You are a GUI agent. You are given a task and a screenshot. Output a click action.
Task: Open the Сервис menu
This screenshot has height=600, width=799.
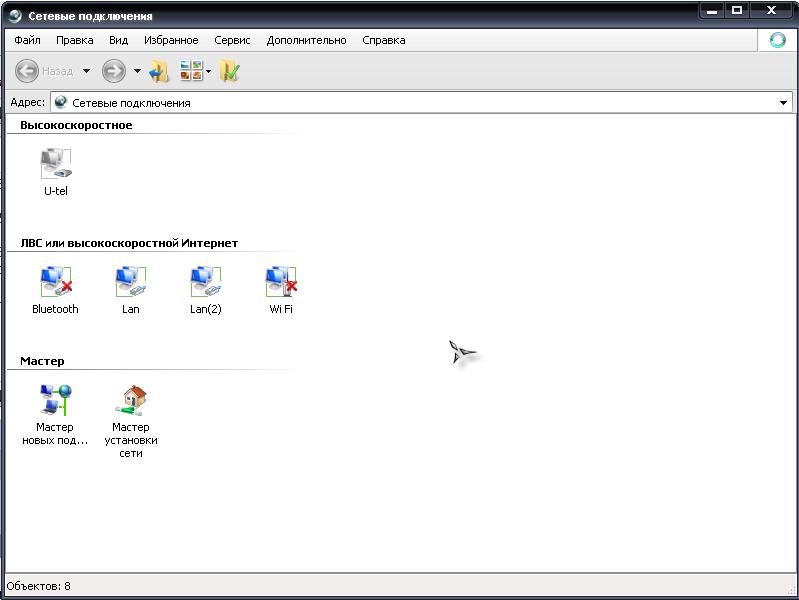tap(232, 40)
